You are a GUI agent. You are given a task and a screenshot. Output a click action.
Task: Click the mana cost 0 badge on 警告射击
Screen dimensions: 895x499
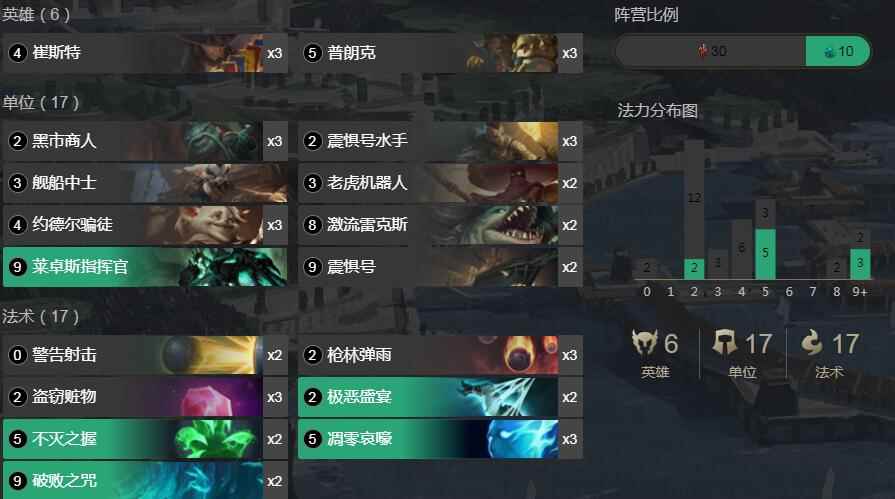17,355
